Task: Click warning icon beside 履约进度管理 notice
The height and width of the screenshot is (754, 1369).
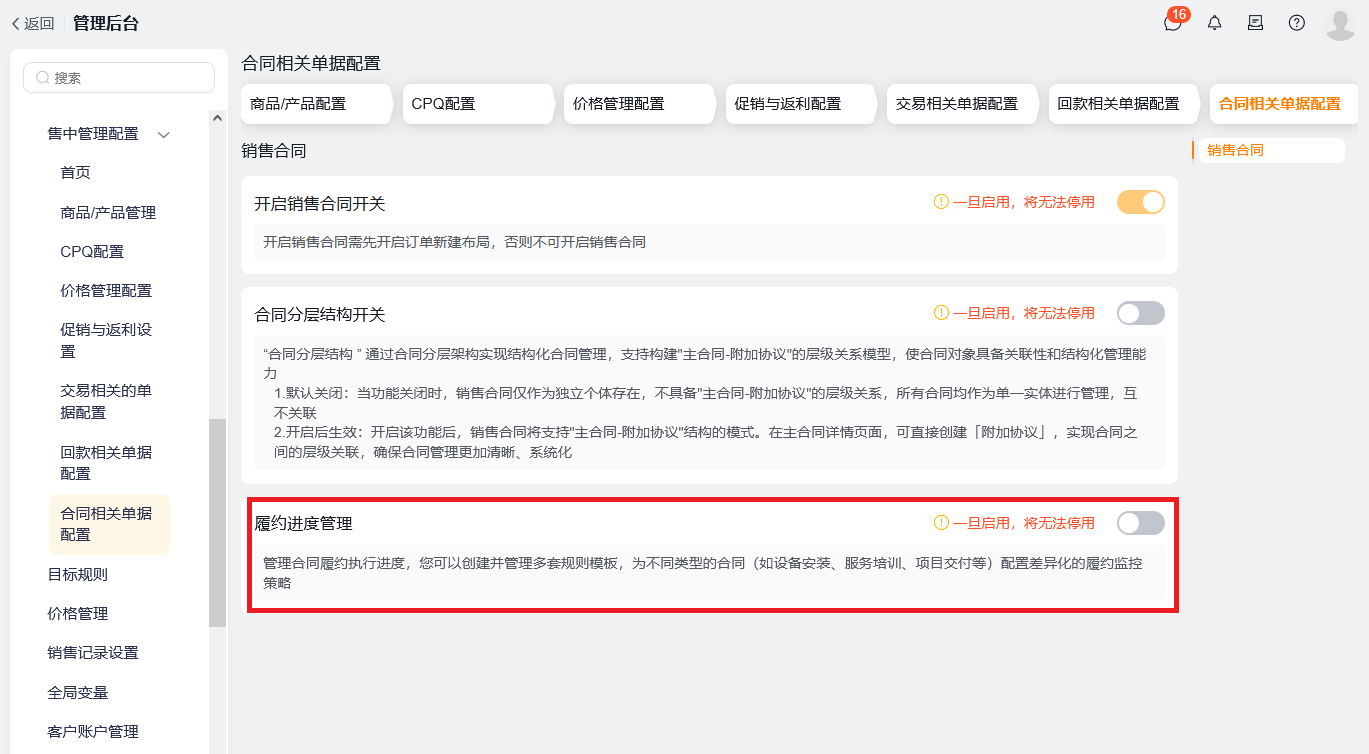Action: pos(940,523)
